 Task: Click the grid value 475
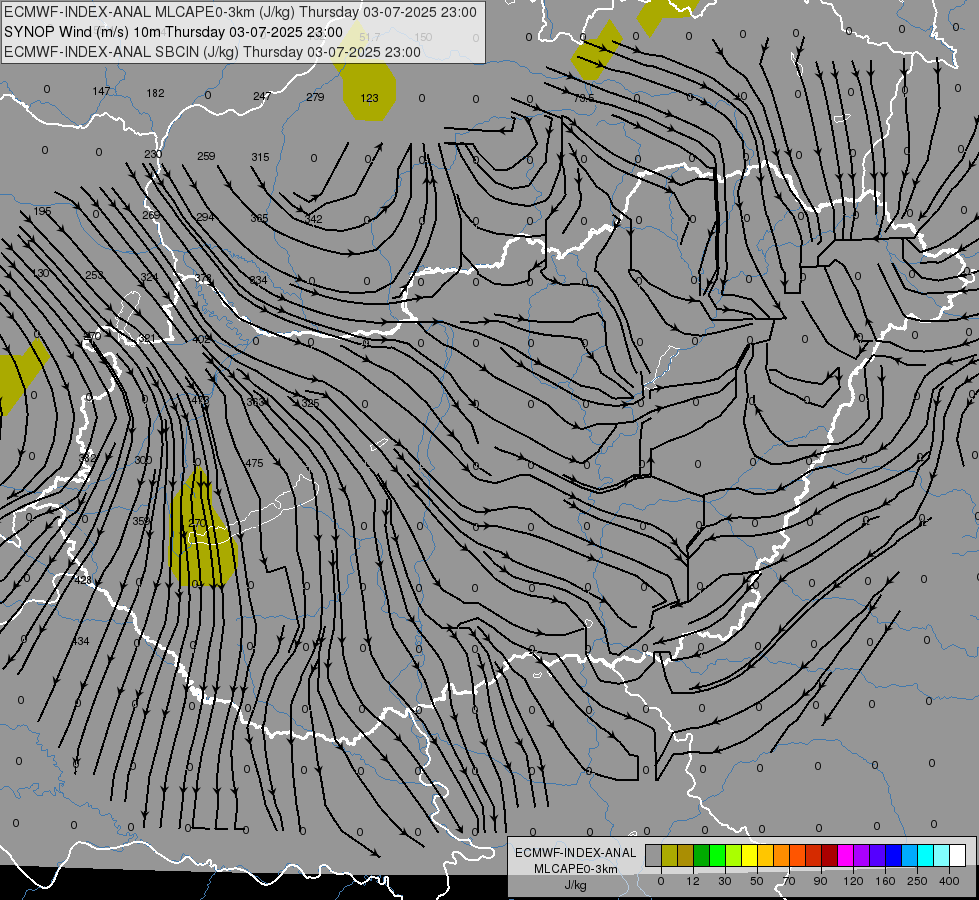click(254, 463)
